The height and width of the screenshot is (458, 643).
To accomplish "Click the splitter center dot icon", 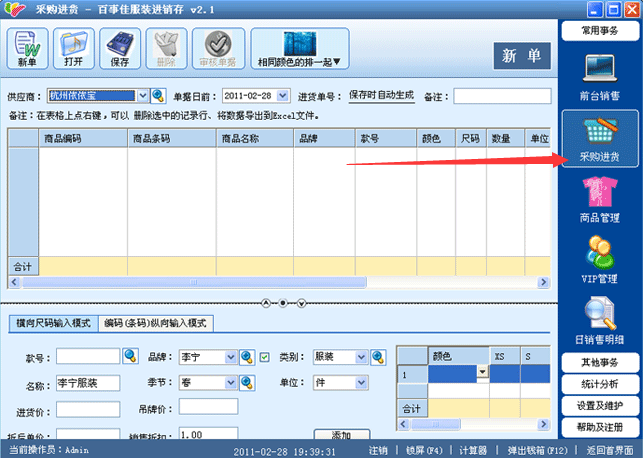I will click(x=283, y=303).
